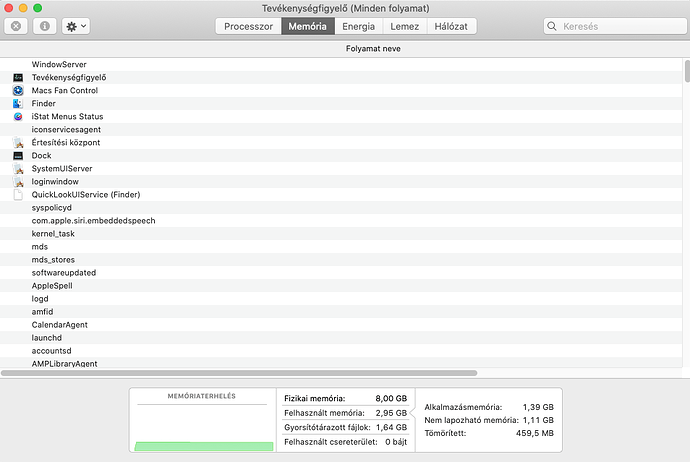This screenshot has width=690, height=462.
Task: Click the Tevékenységfigyelő process icon
Action: (x=18, y=77)
